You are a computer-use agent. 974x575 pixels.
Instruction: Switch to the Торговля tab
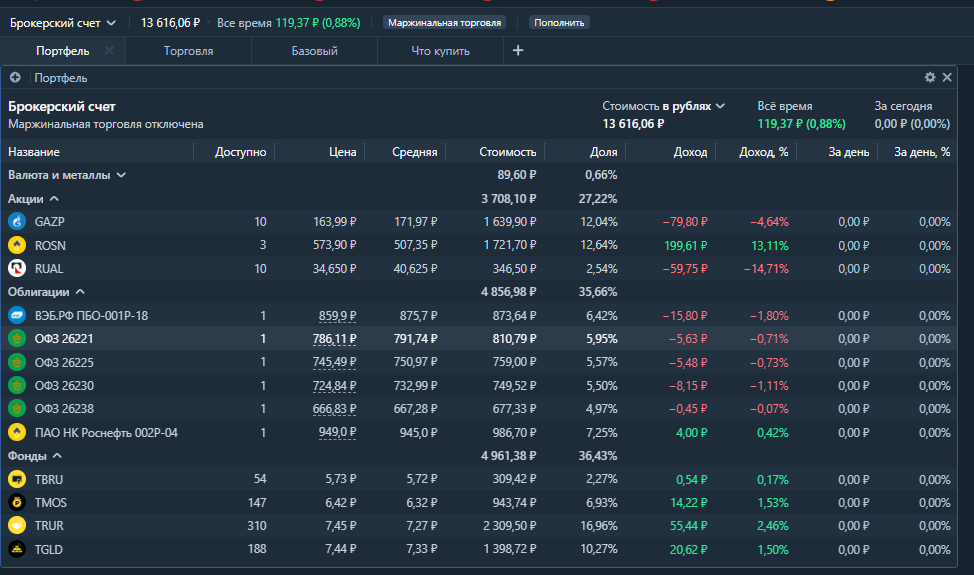pyautogui.click(x=188, y=51)
